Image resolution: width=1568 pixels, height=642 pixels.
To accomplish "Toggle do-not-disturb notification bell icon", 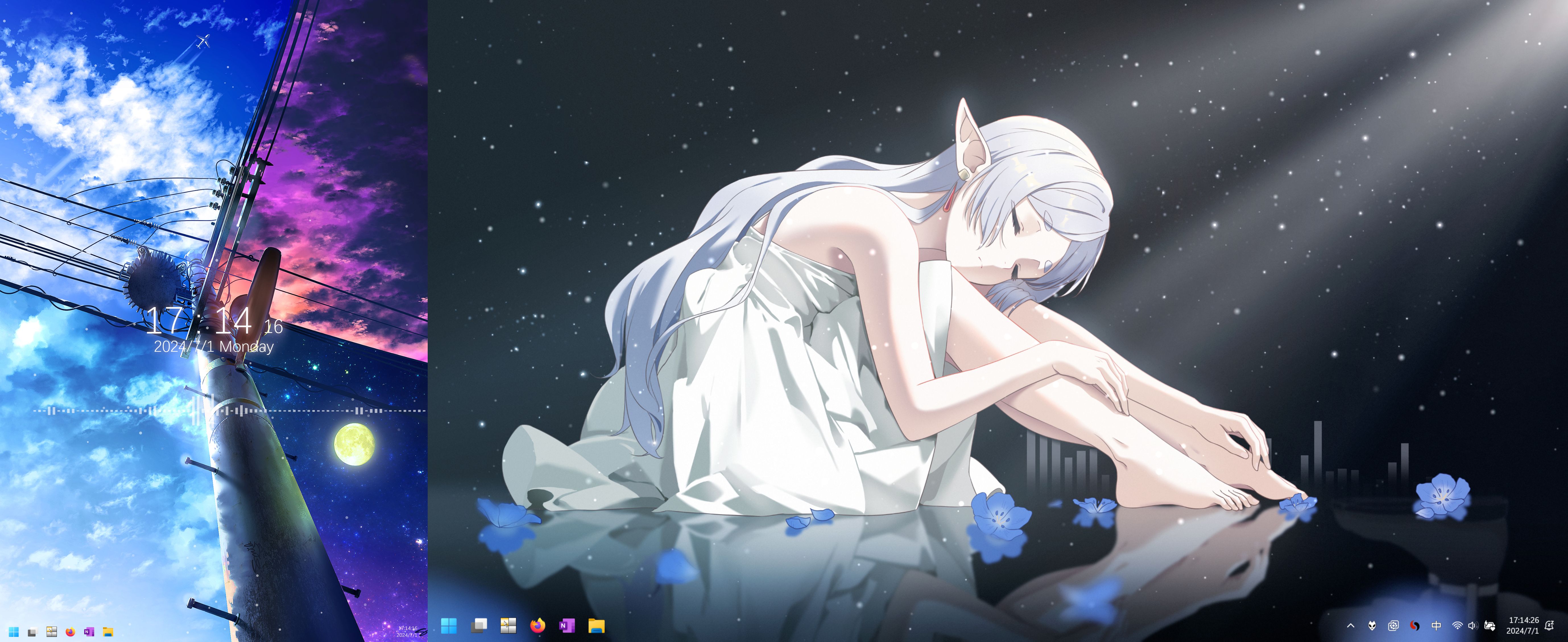I will (x=1550, y=625).
